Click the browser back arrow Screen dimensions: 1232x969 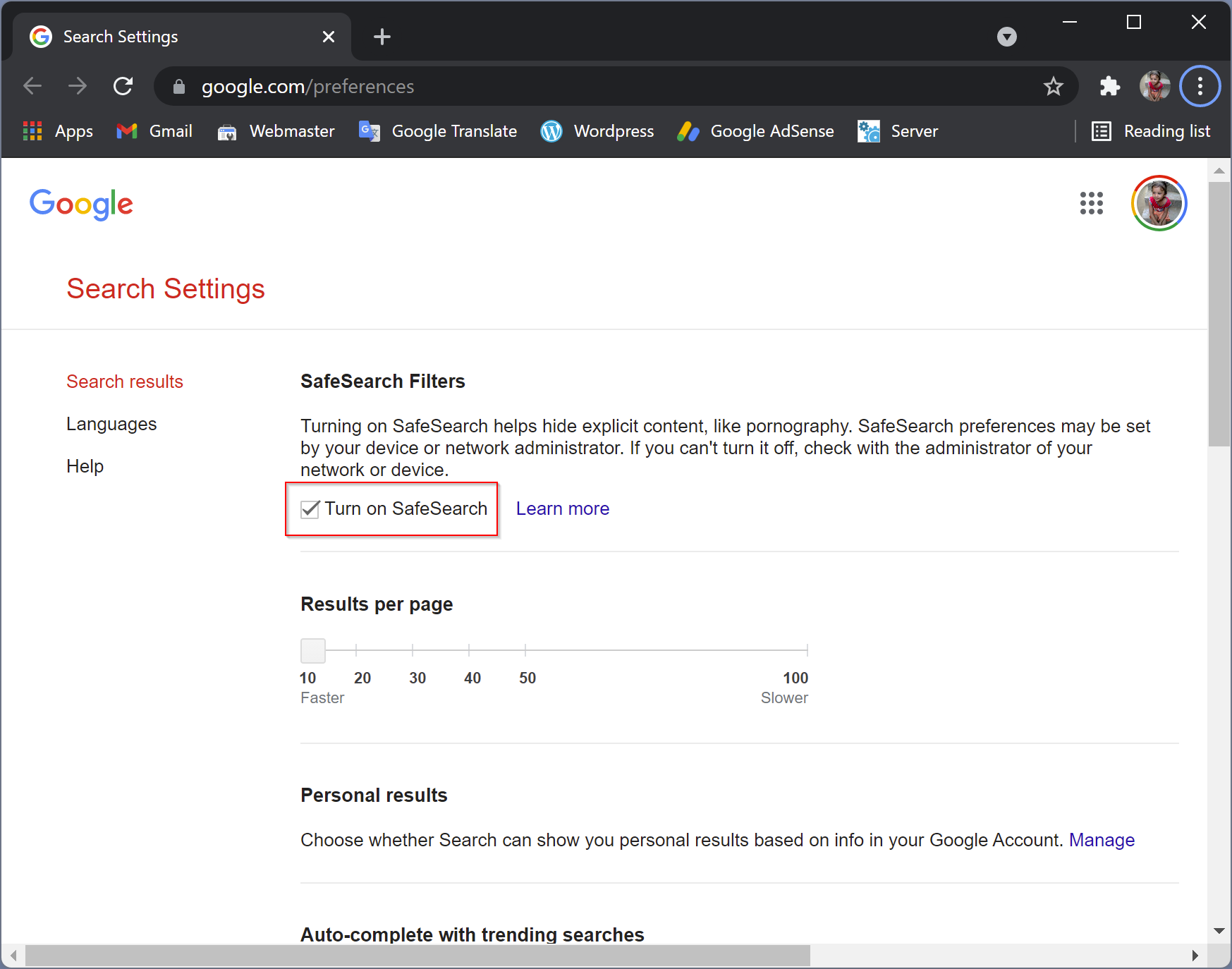[x=32, y=86]
